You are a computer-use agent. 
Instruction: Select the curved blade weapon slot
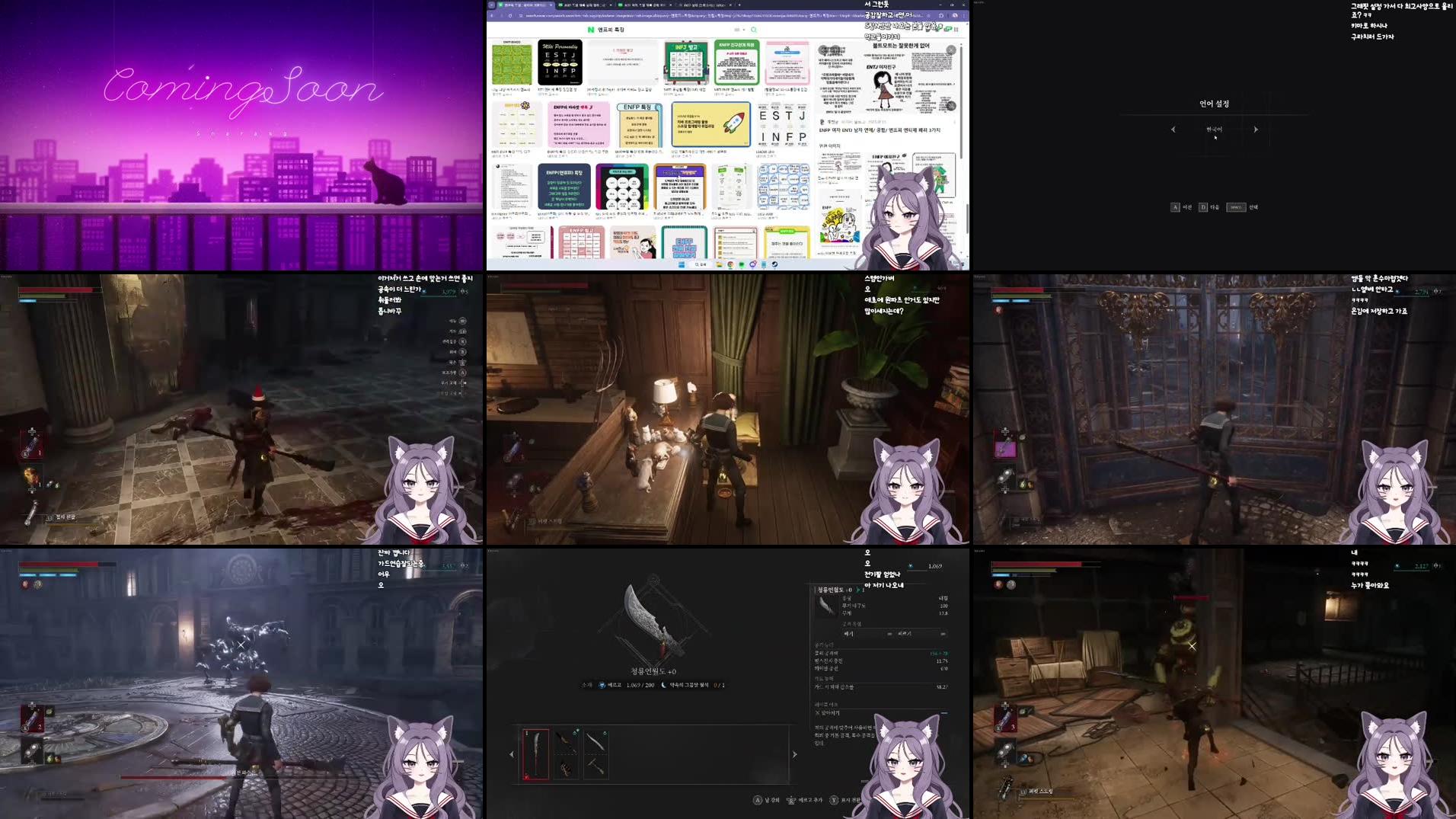[x=595, y=741]
